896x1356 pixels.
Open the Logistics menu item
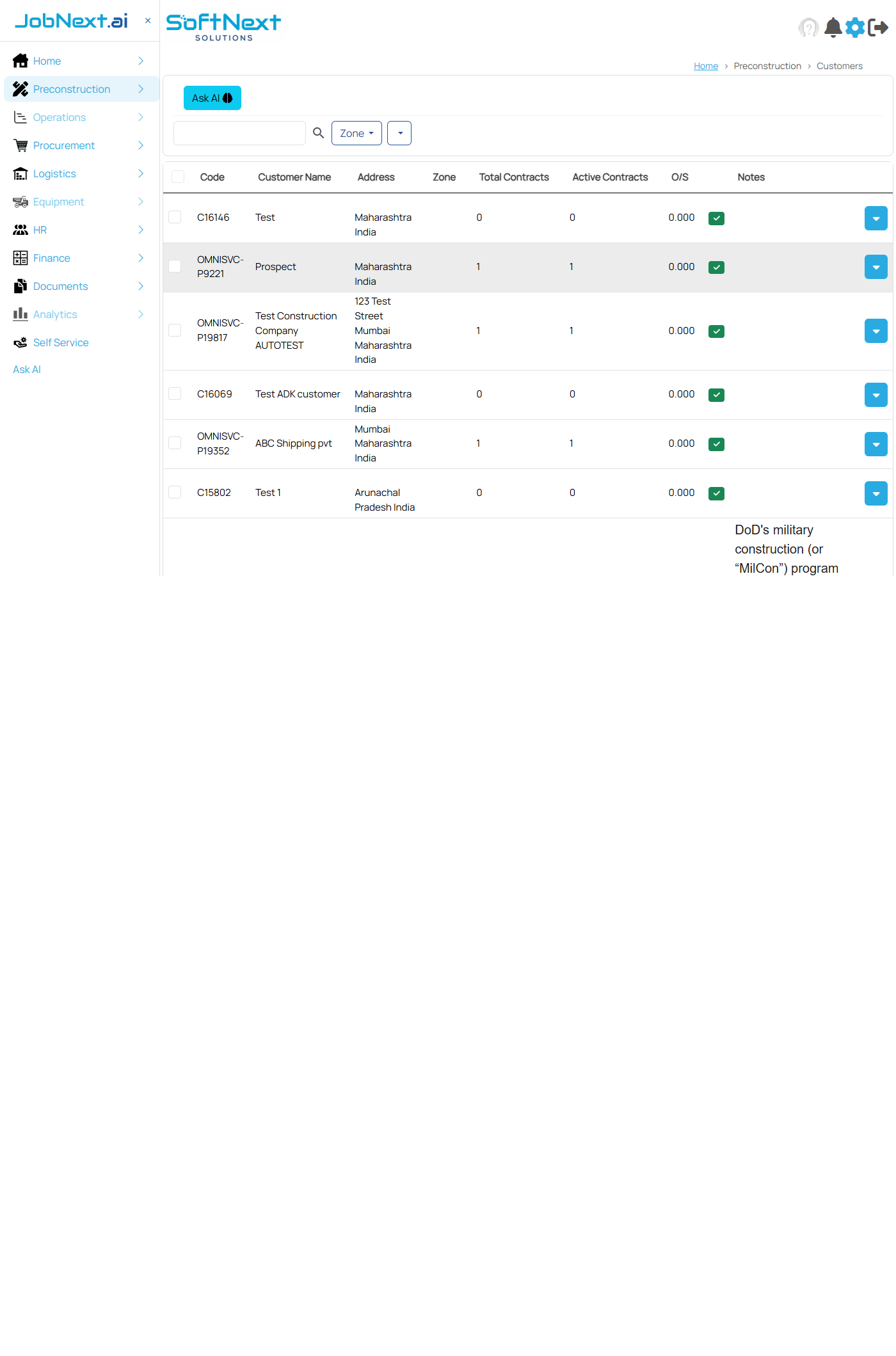pos(81,173)
